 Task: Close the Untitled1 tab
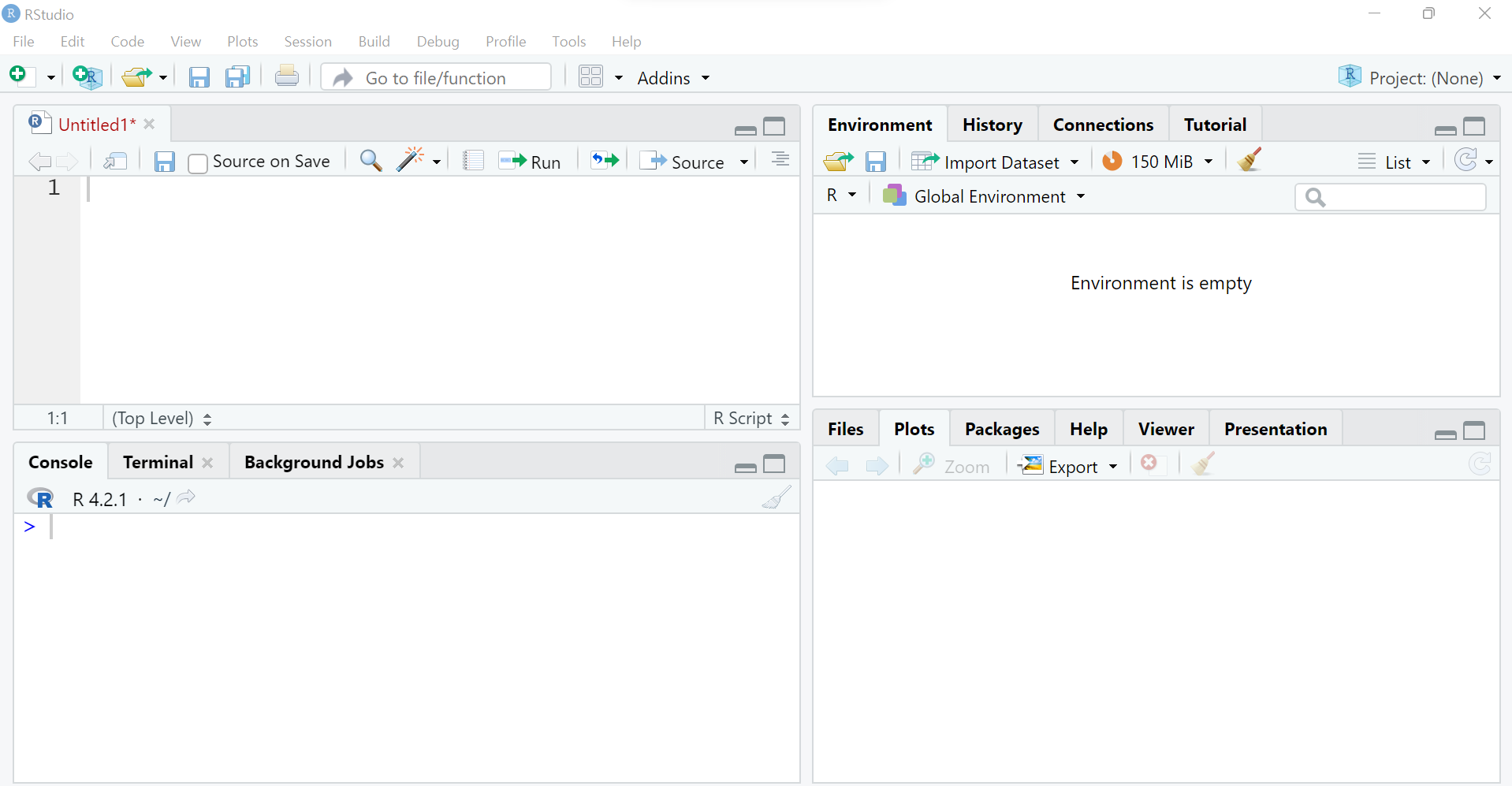(149, 124)
